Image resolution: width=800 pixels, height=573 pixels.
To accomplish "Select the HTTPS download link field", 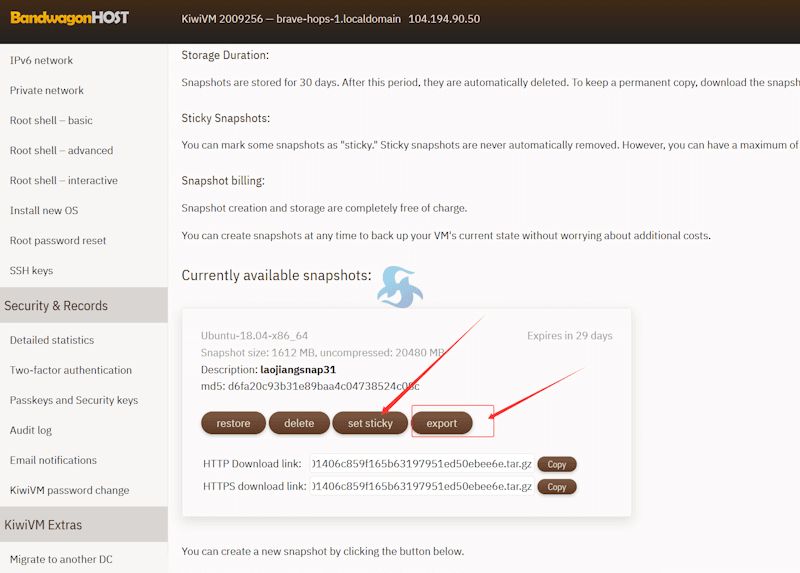I will (421, 487).
